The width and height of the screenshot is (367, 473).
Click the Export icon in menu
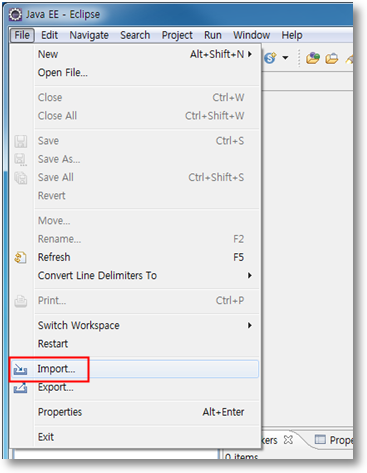[x=21, y=388]
